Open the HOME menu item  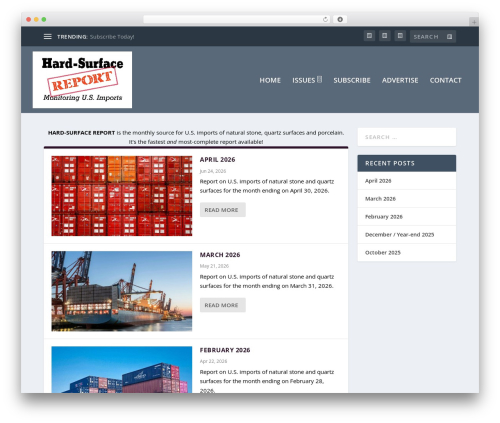[270, 80]
